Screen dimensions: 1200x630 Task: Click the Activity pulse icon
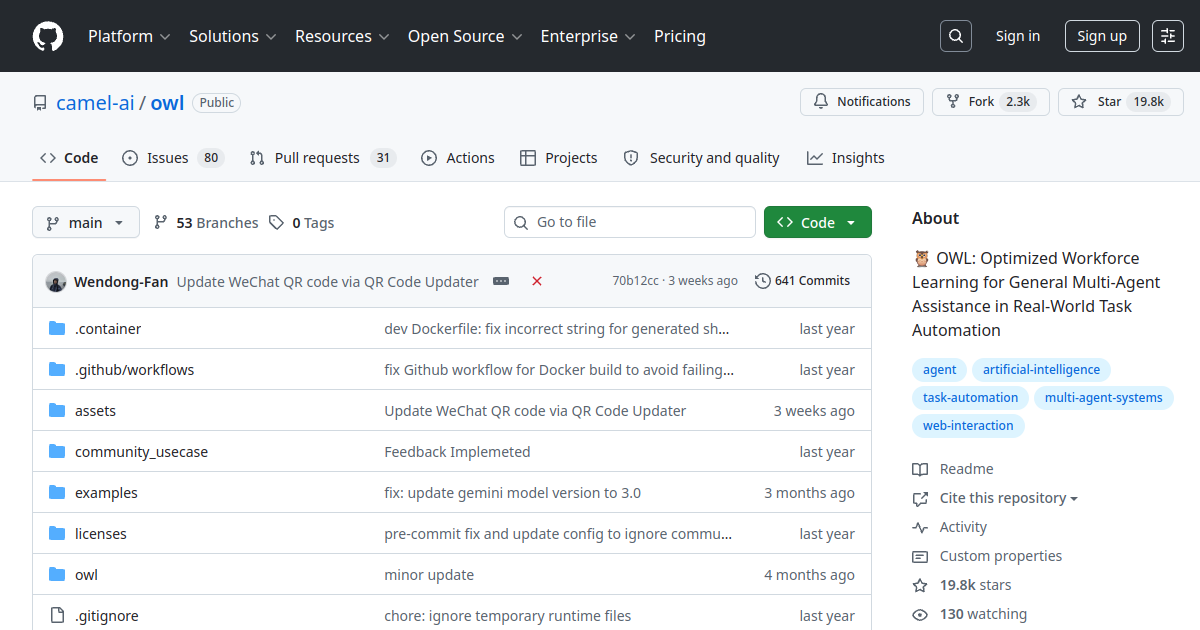click(920, 527)
